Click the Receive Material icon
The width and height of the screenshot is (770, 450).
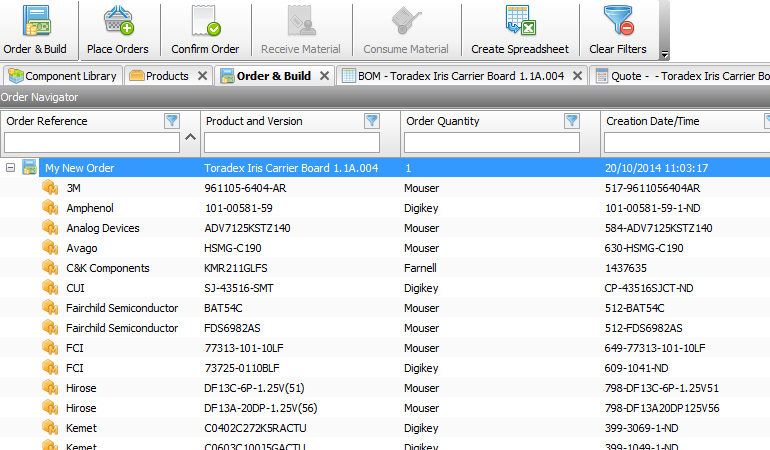301,20
